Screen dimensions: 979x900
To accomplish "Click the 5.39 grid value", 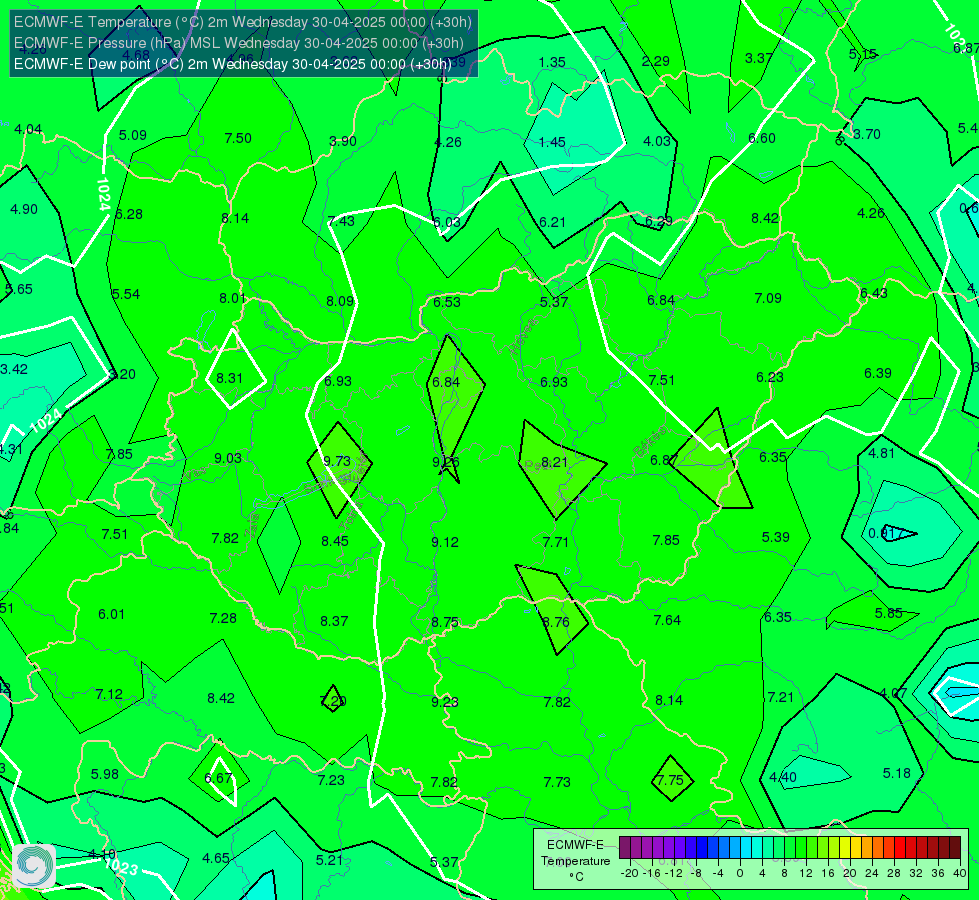I will (x=775, y=537).
